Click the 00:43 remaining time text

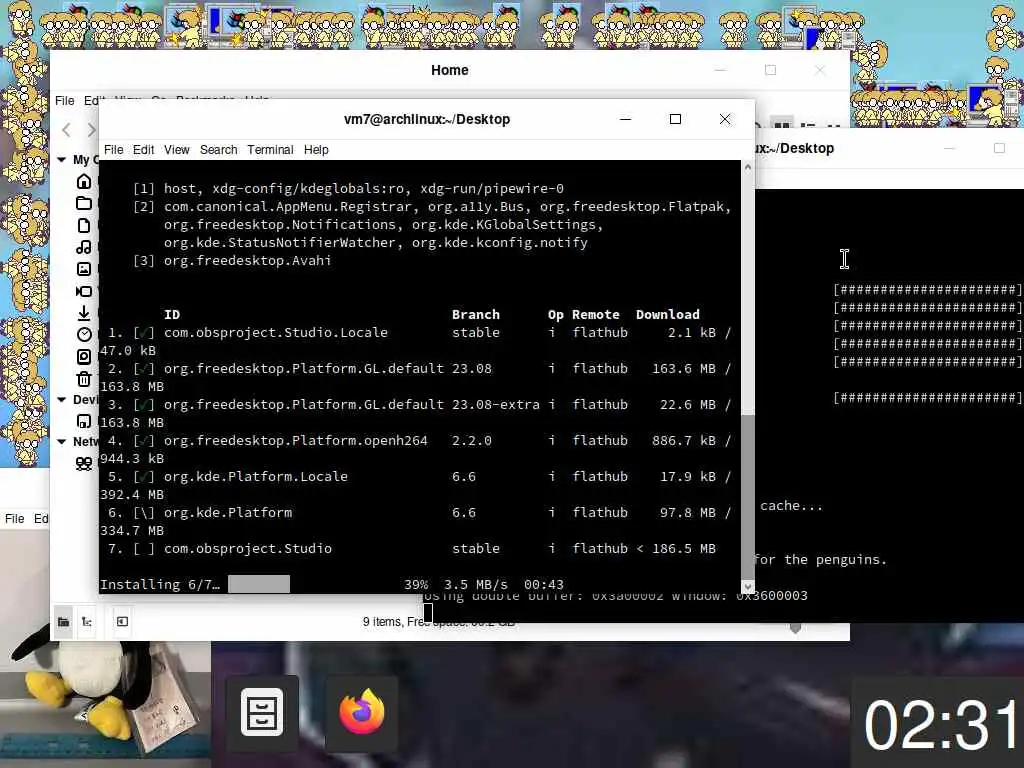[x=543, y=584]
